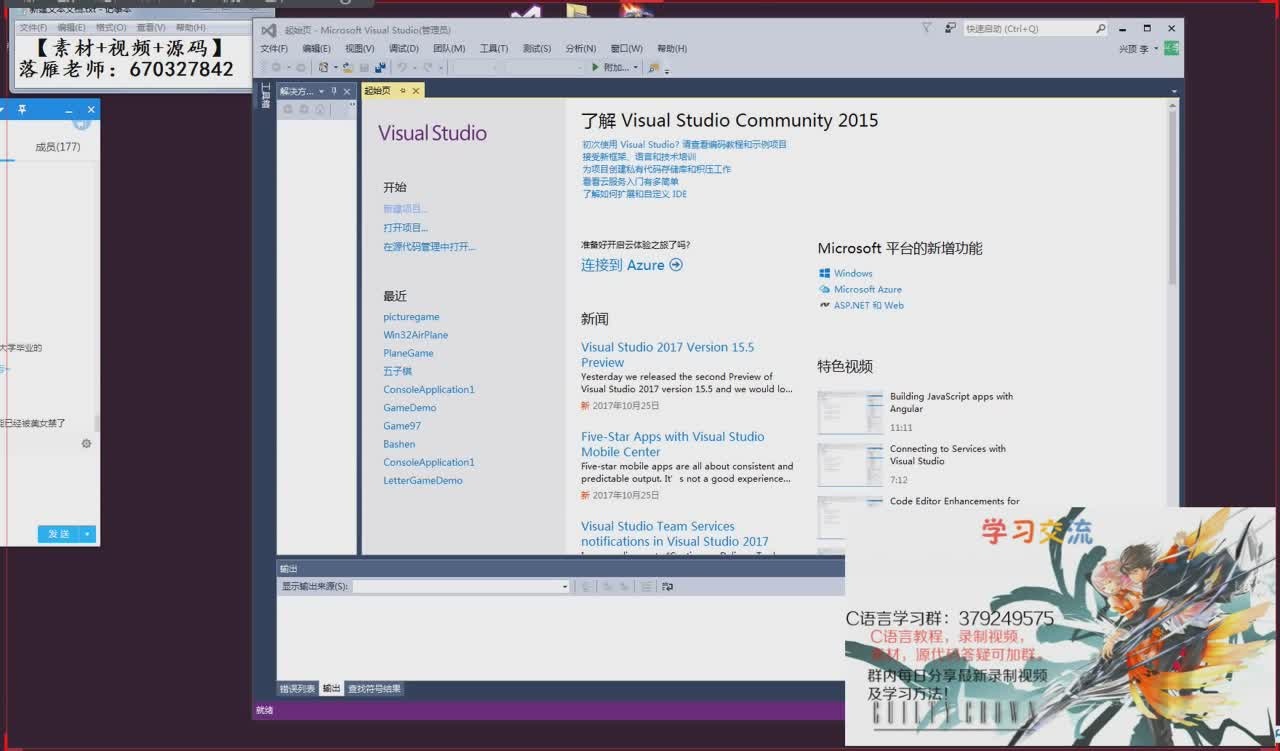Click 发送 button in chat window
1280x751 pixels.
60,534
